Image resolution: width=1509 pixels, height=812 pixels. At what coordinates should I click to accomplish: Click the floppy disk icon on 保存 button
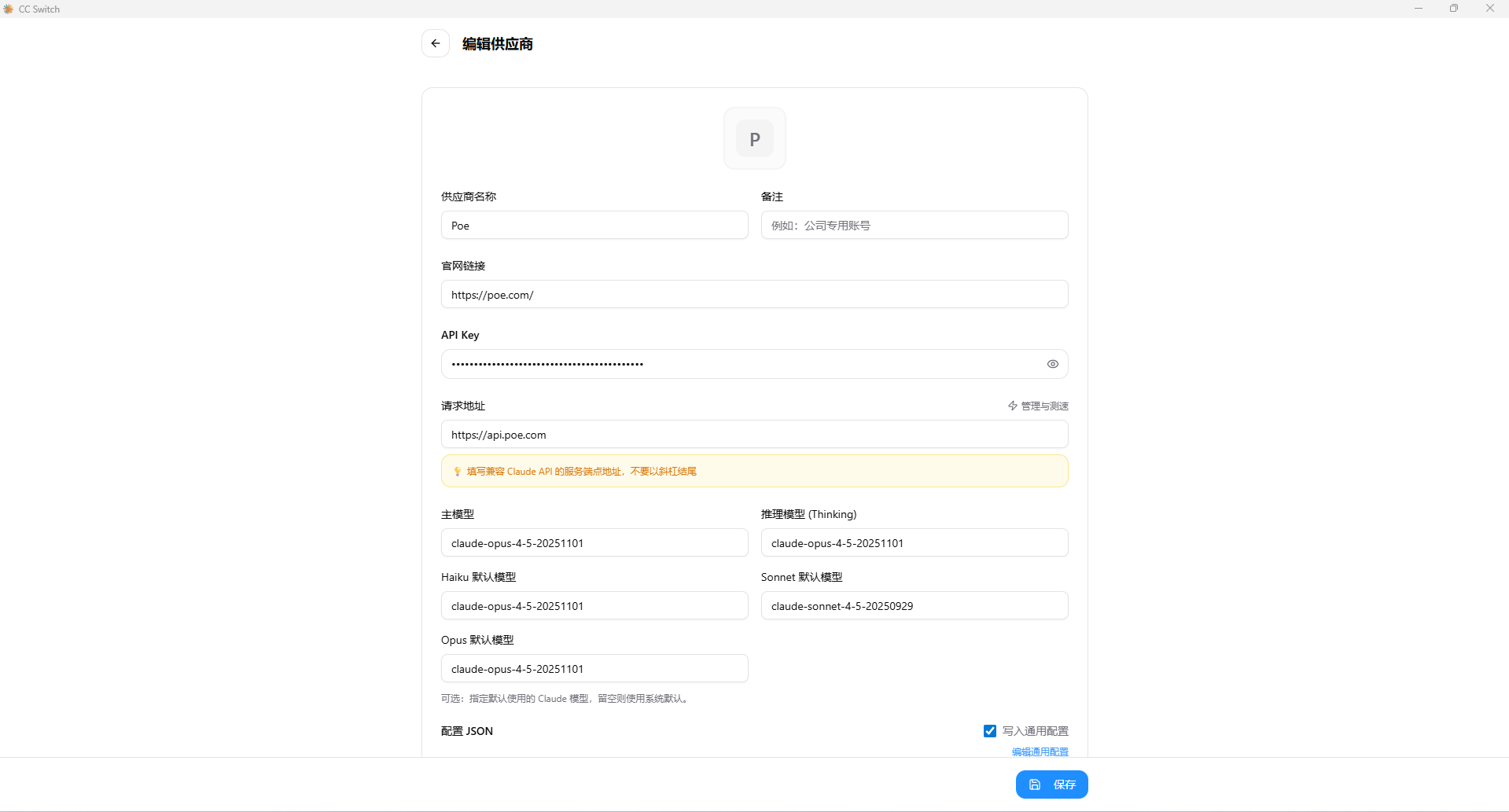pos(1034,784)
